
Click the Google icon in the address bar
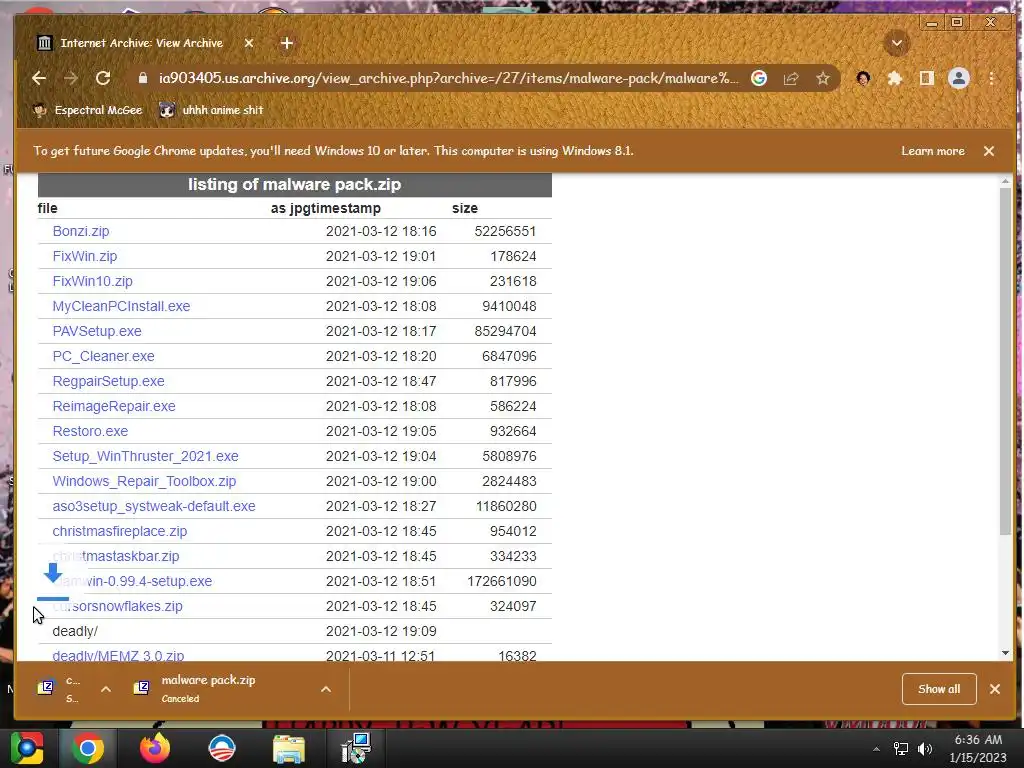pyautogui.click(x=759, y=78)
